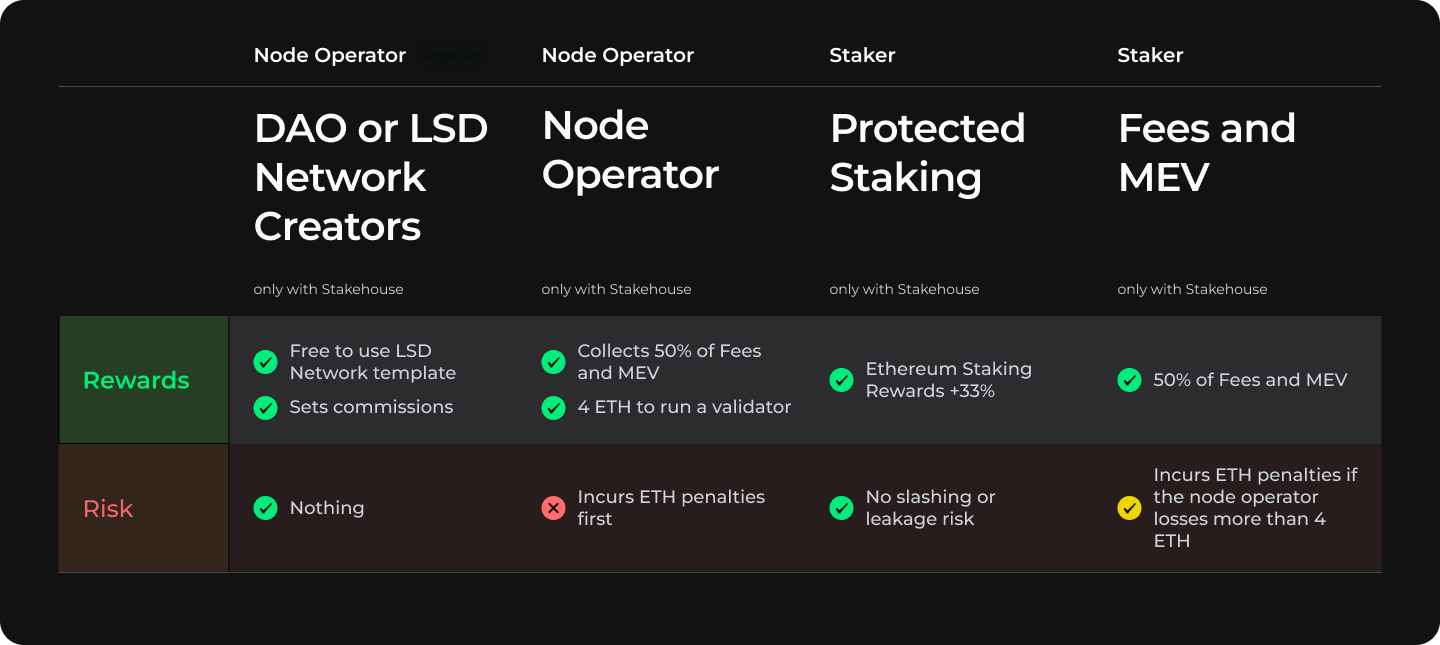Click green check beside Nothing risk entry
Screen dimensions: 1440x645
pos(265,508)
